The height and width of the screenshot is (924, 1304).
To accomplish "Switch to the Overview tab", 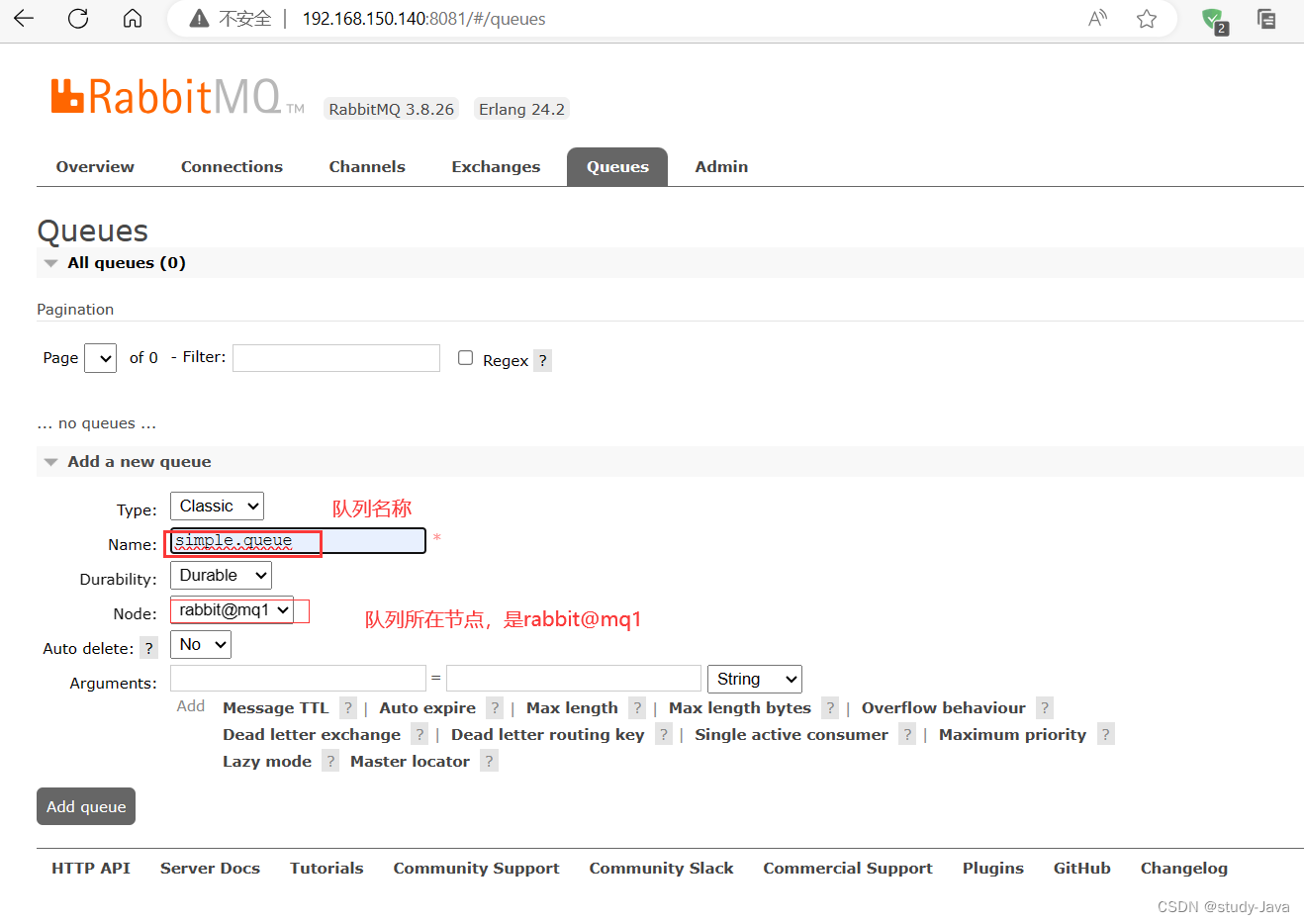I will tap(94, 166).
